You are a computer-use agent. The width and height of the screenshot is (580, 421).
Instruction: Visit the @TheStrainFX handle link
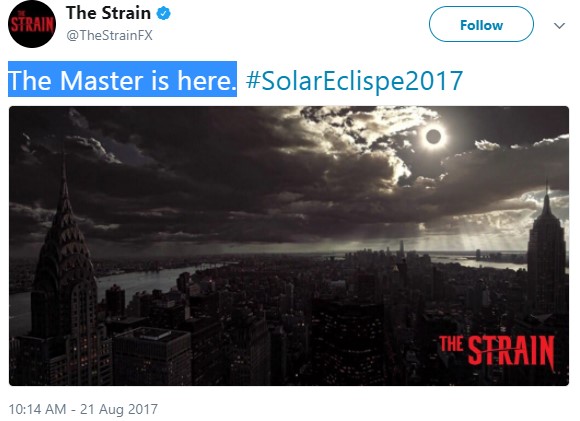click(x=109, y=35)
